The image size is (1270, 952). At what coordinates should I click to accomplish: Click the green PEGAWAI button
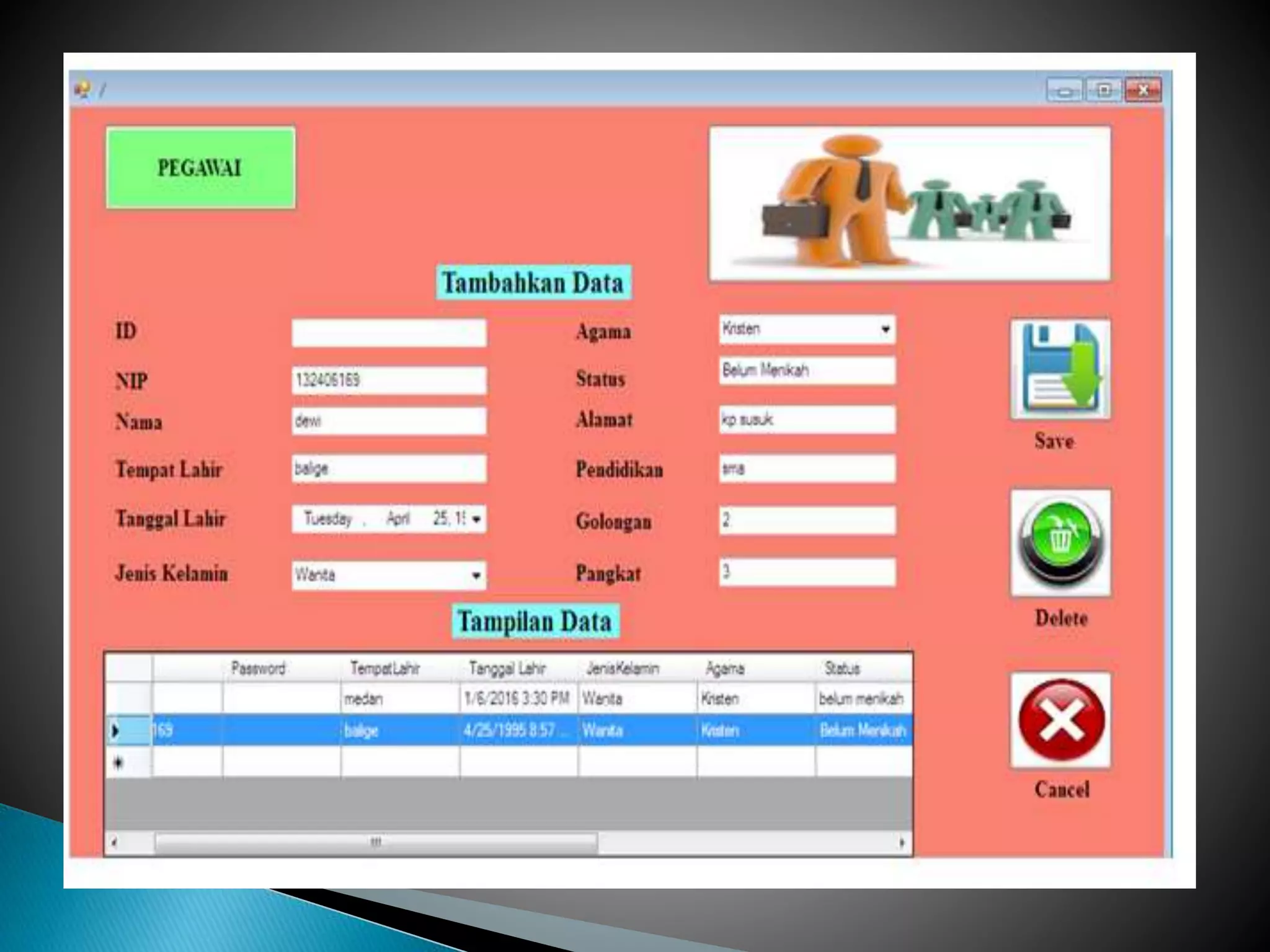point(200,168)
